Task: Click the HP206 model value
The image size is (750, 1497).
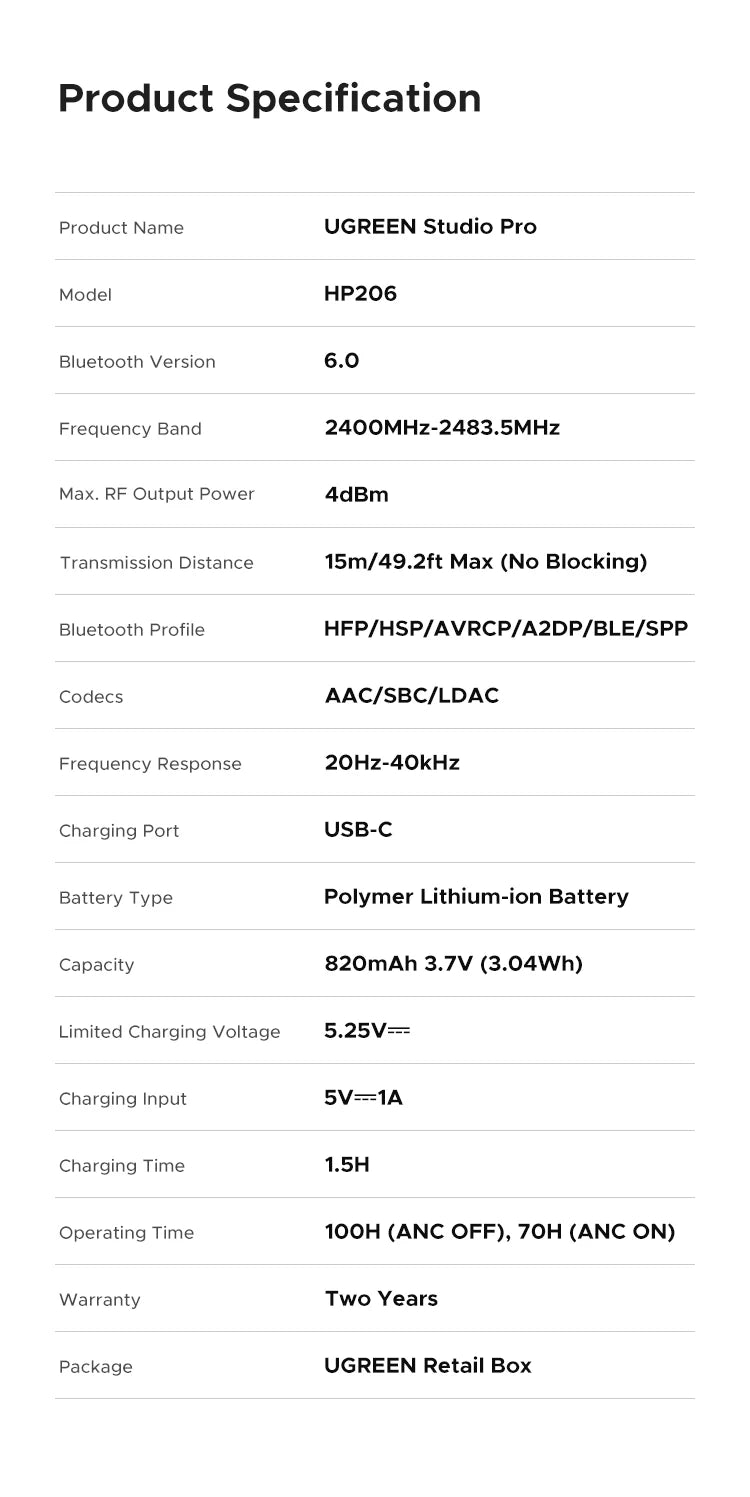Action: point(360,294)
